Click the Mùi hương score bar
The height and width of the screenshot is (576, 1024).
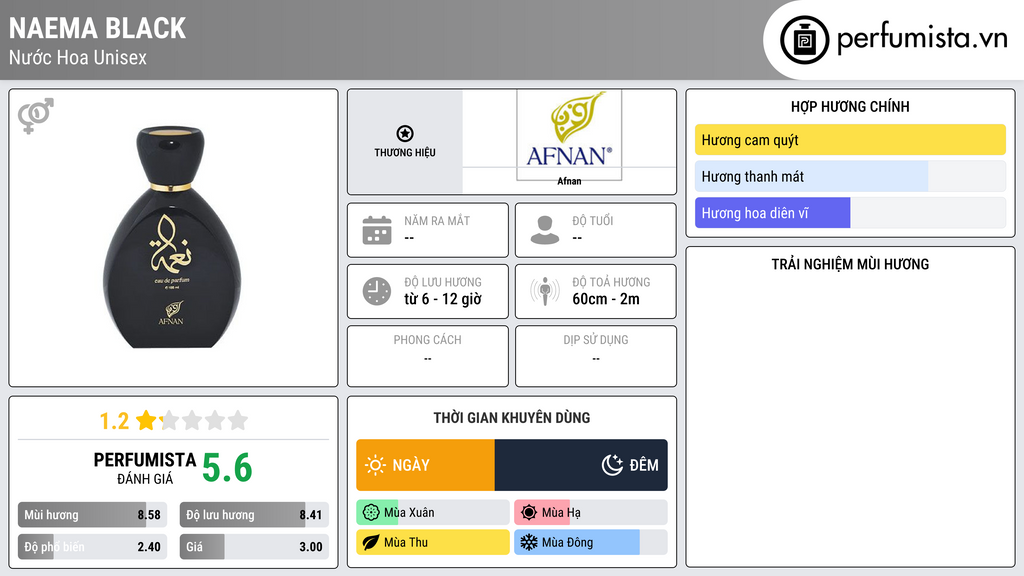point(92,516)
